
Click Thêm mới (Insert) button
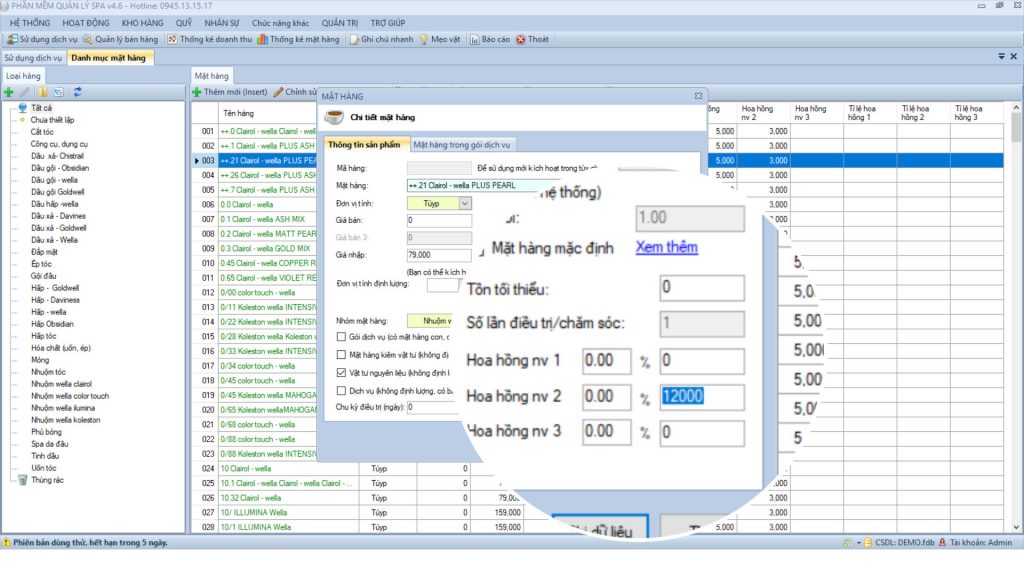click(230, 92)
